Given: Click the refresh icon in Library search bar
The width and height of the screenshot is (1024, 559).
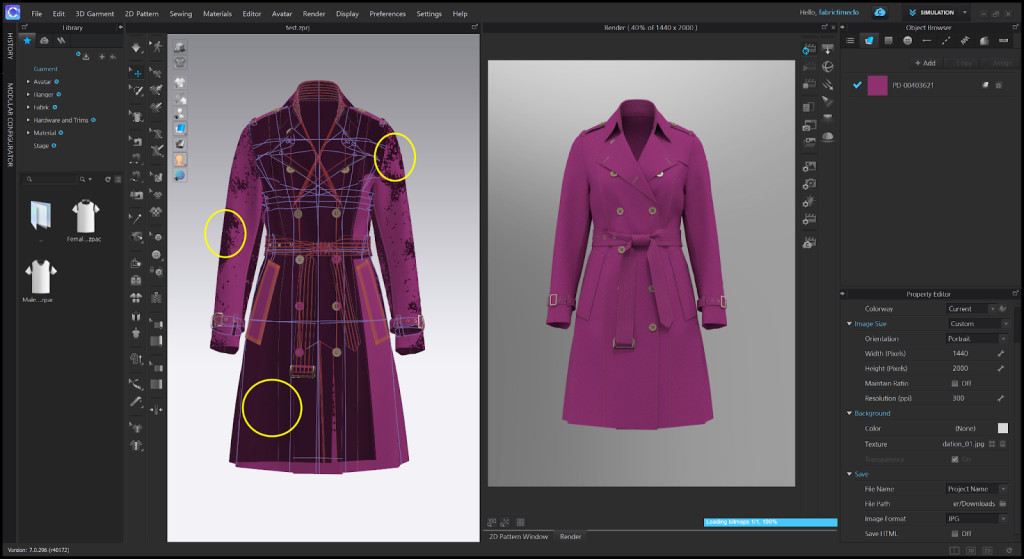Looking at the screenshot, I should pos(108,179).
